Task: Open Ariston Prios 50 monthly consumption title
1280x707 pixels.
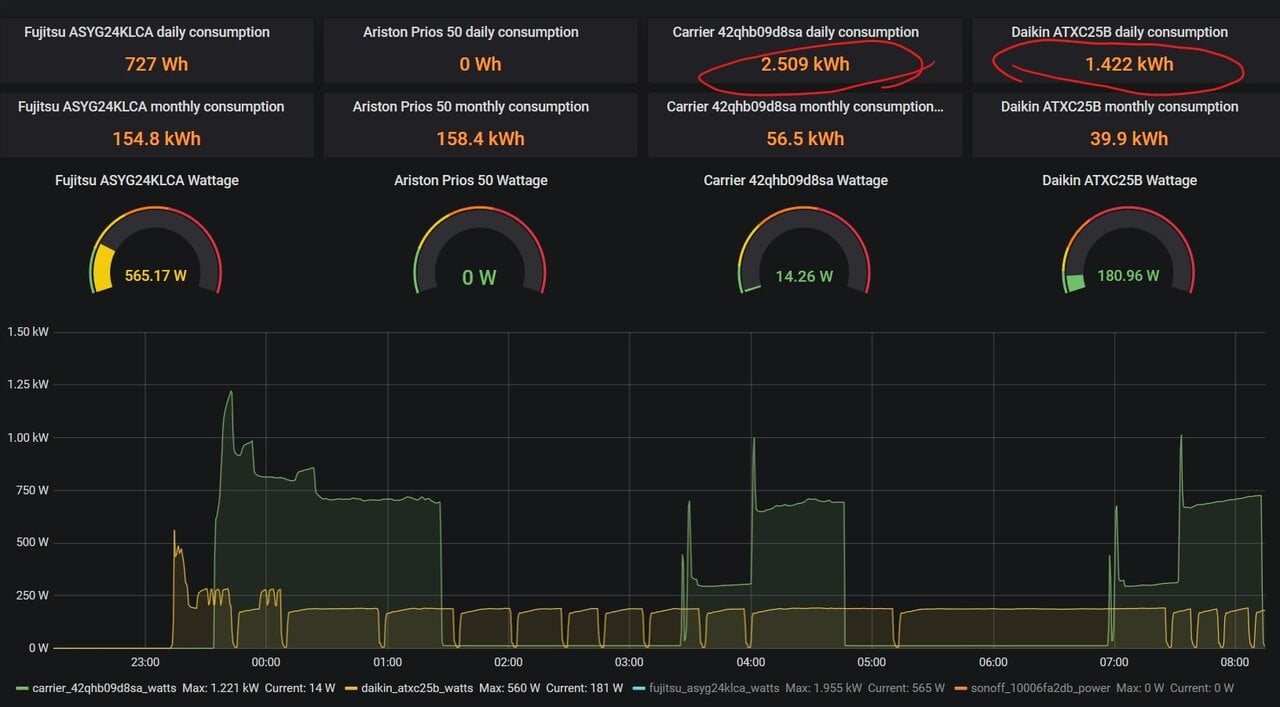Action: coord(471,106)
